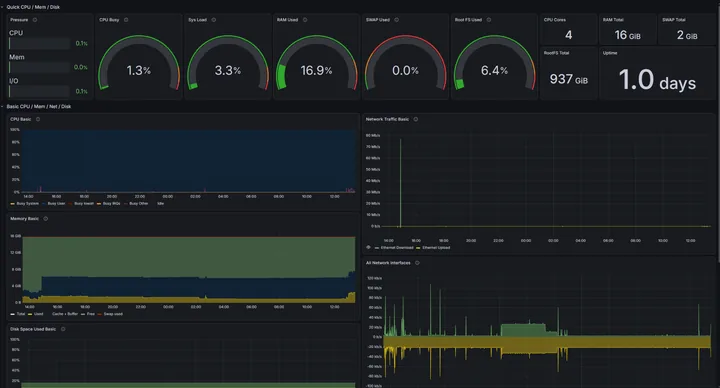This screenshot has height=388, width=720.
Task: Click the CPU pressure bar showing 0.1%
Action: coord(39,43)
